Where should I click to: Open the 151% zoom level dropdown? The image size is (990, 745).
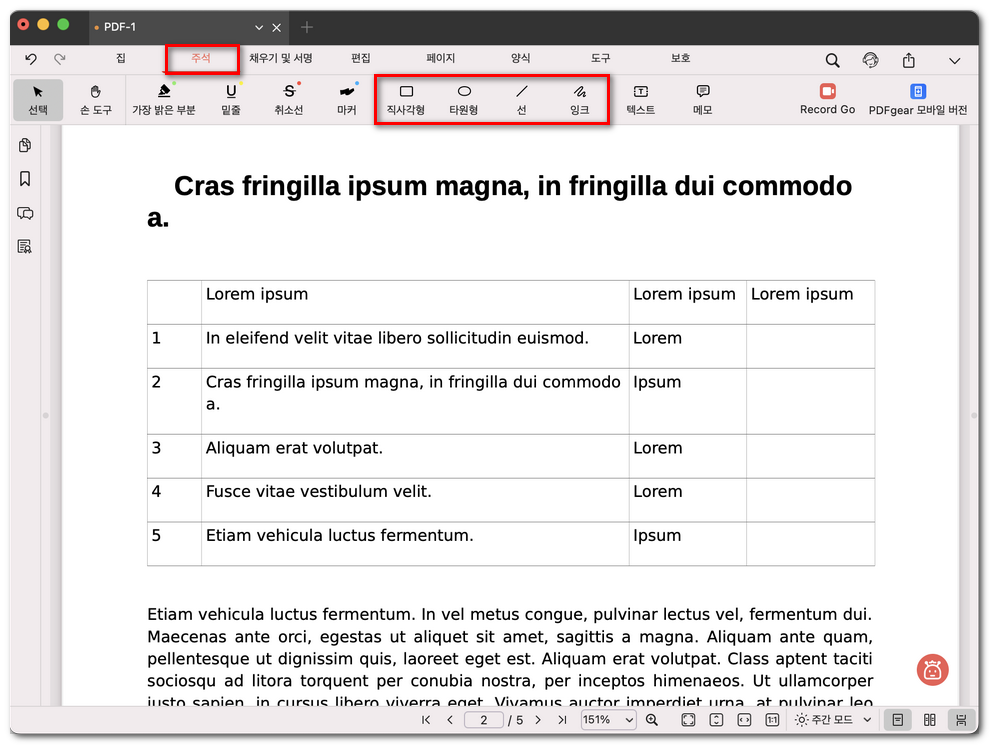tap(608, 720)
